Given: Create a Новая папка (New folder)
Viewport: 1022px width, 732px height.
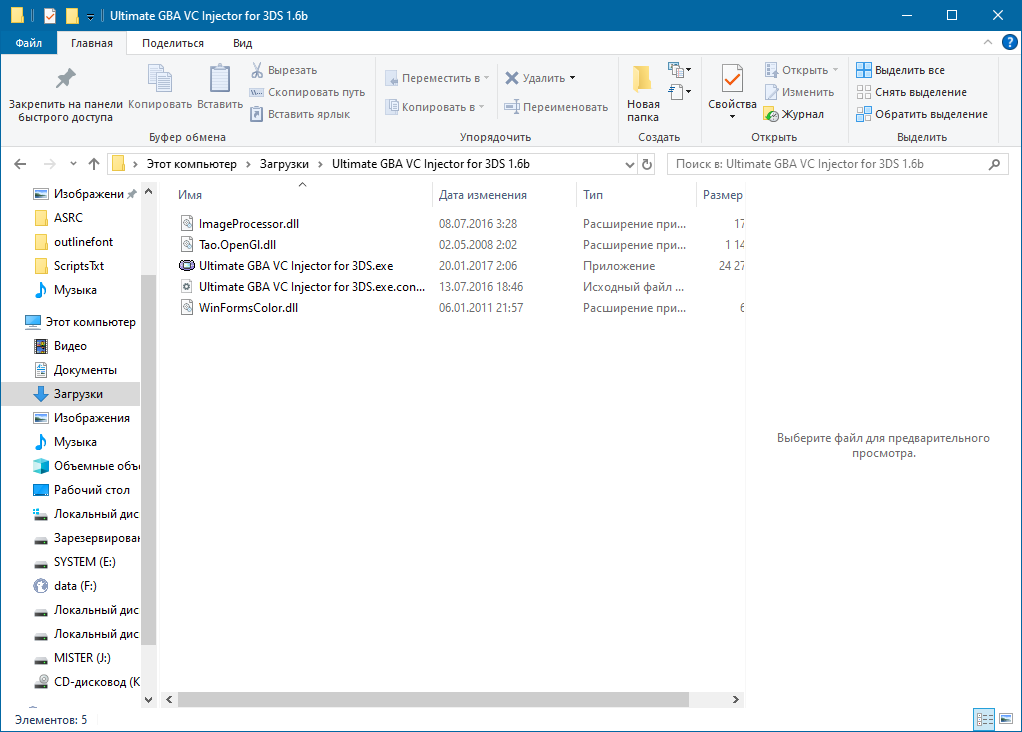Looking at the screenshot, I should 643,93.
